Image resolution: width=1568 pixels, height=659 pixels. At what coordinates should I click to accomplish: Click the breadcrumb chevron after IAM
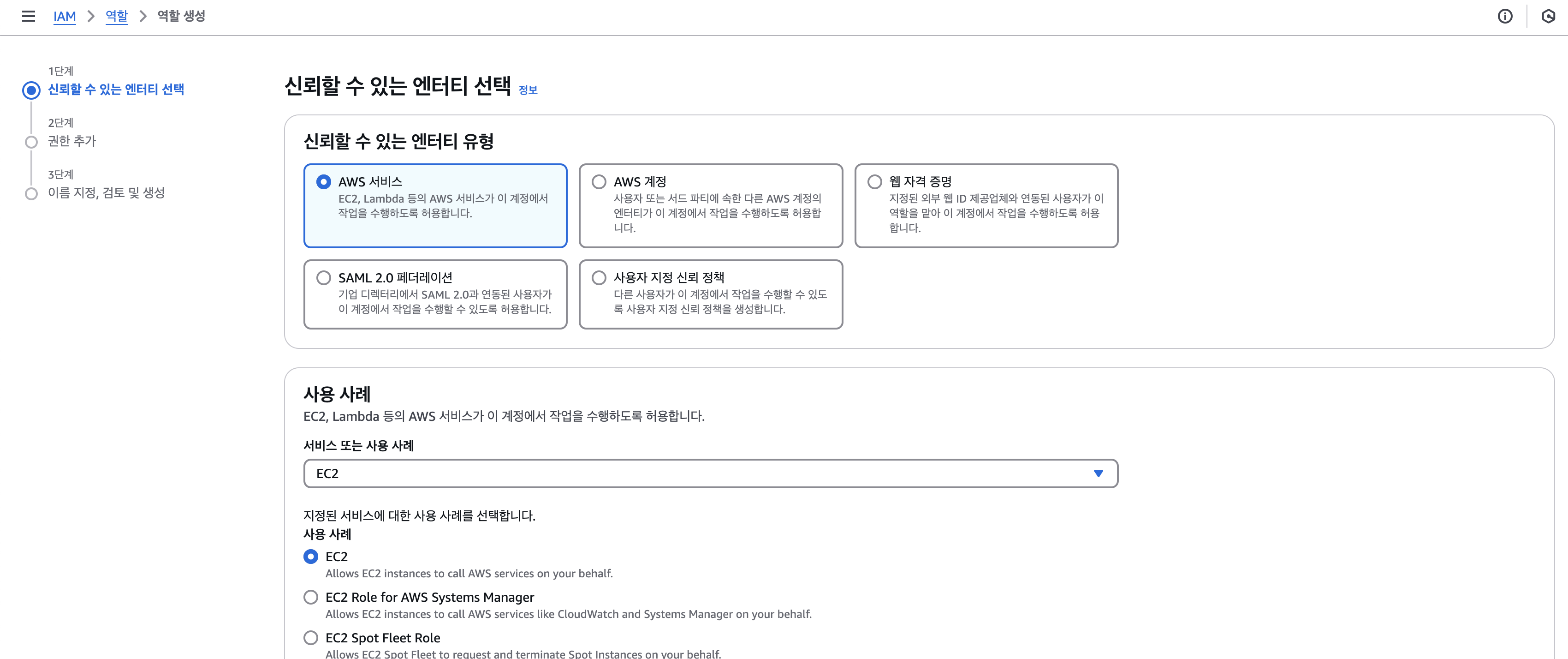[91, 17]
